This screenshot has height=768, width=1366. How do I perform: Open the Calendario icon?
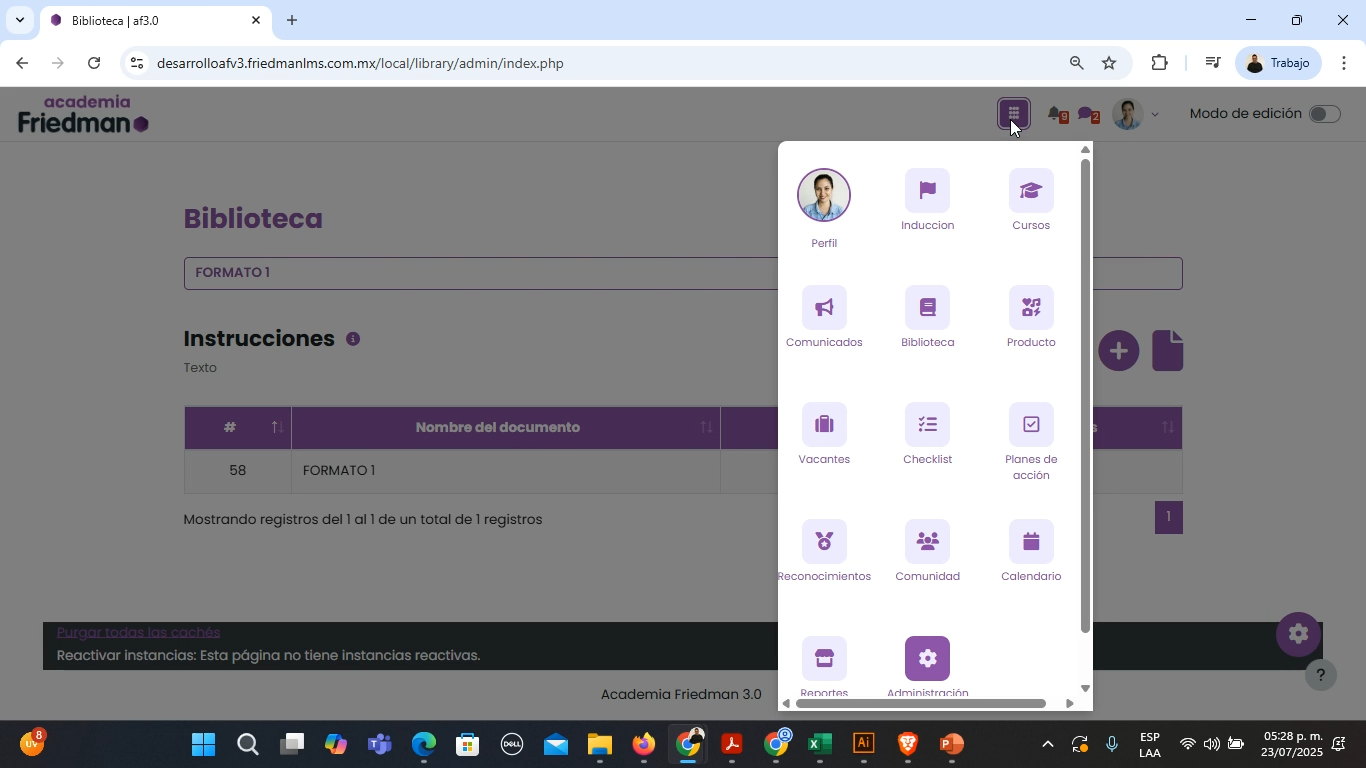tap(1031, 541)
